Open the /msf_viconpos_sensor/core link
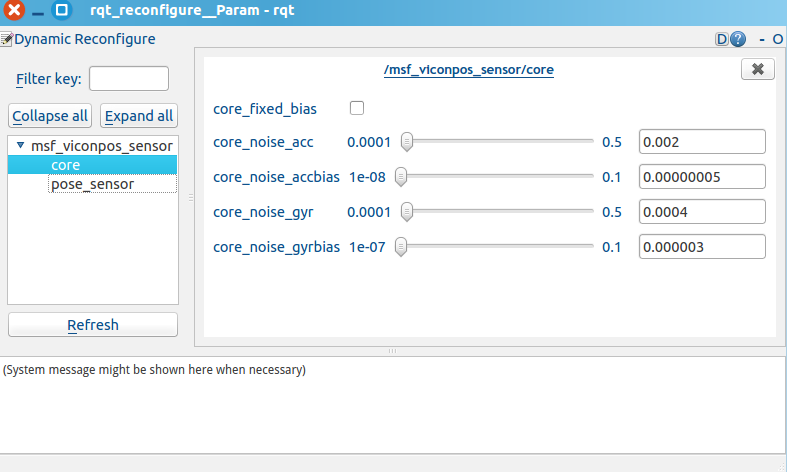The image size is (787, 472). tap(469, 70)
